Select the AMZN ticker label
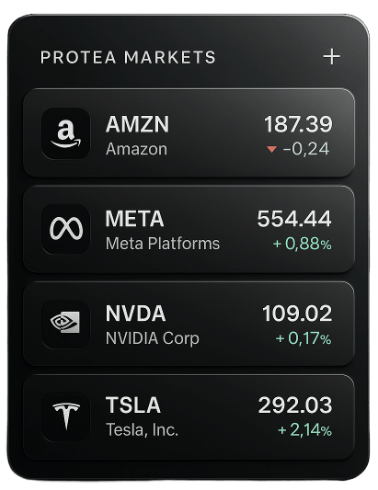 coord(137,124)
